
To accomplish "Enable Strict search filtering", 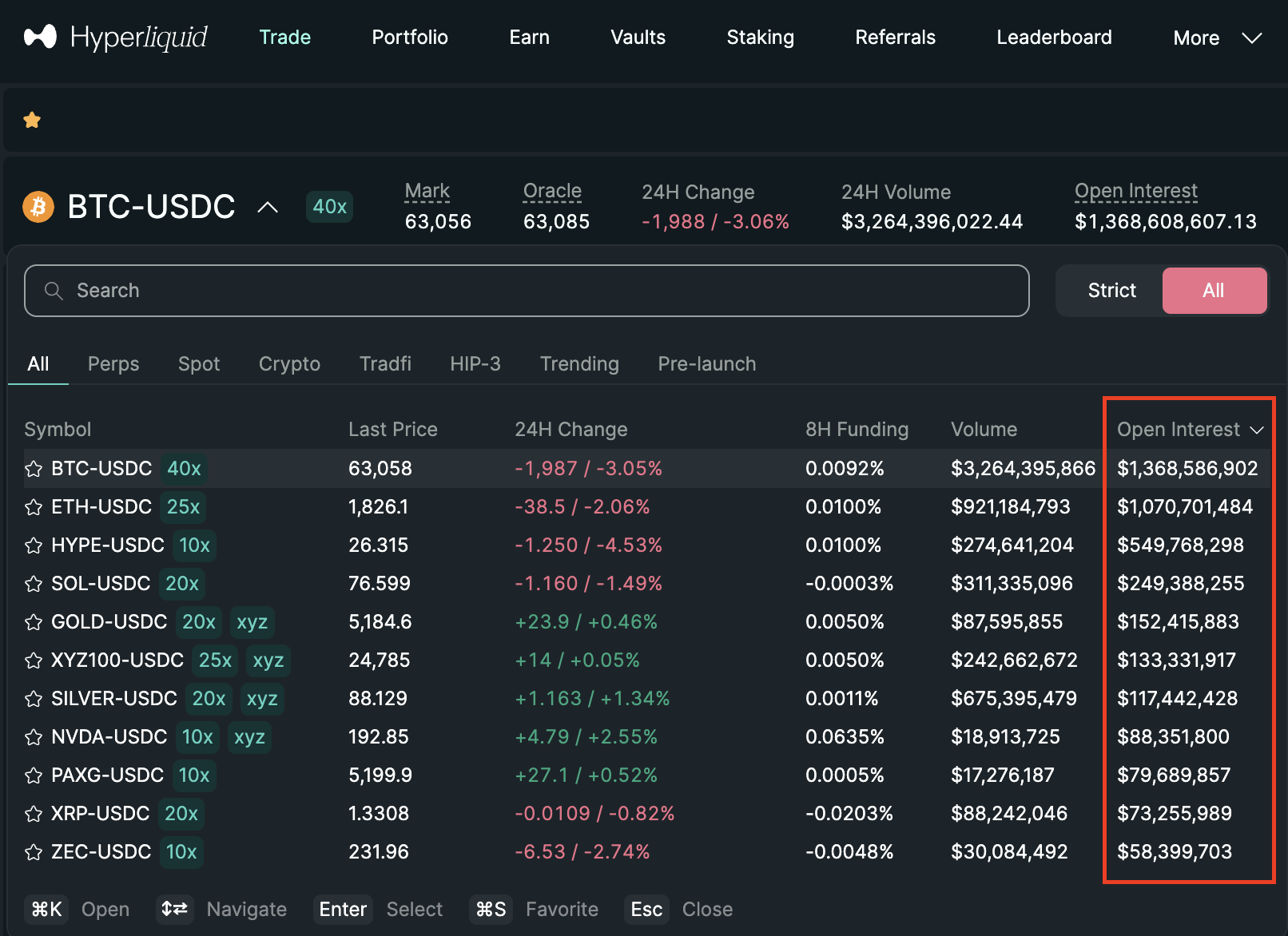I will pos(1111,290).
